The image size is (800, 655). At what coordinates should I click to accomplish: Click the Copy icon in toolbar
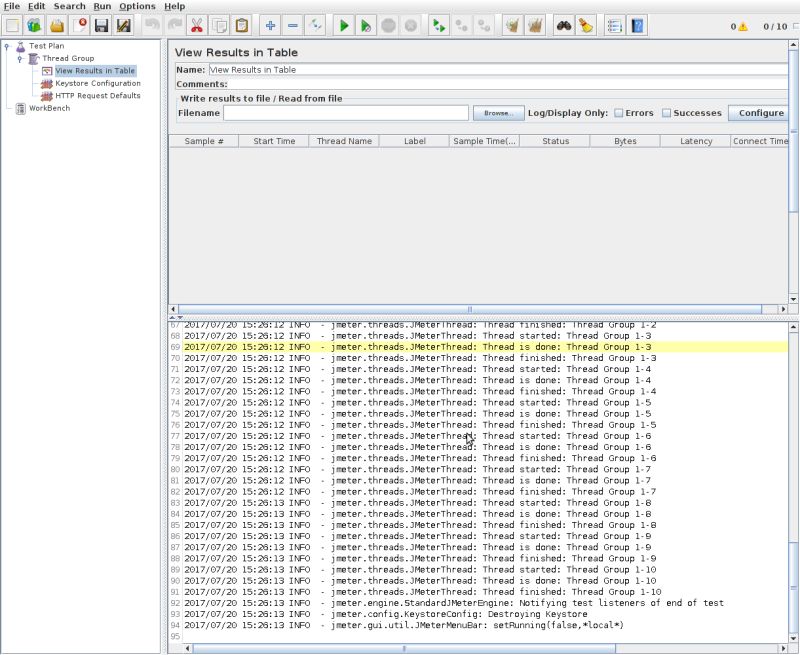219,26
